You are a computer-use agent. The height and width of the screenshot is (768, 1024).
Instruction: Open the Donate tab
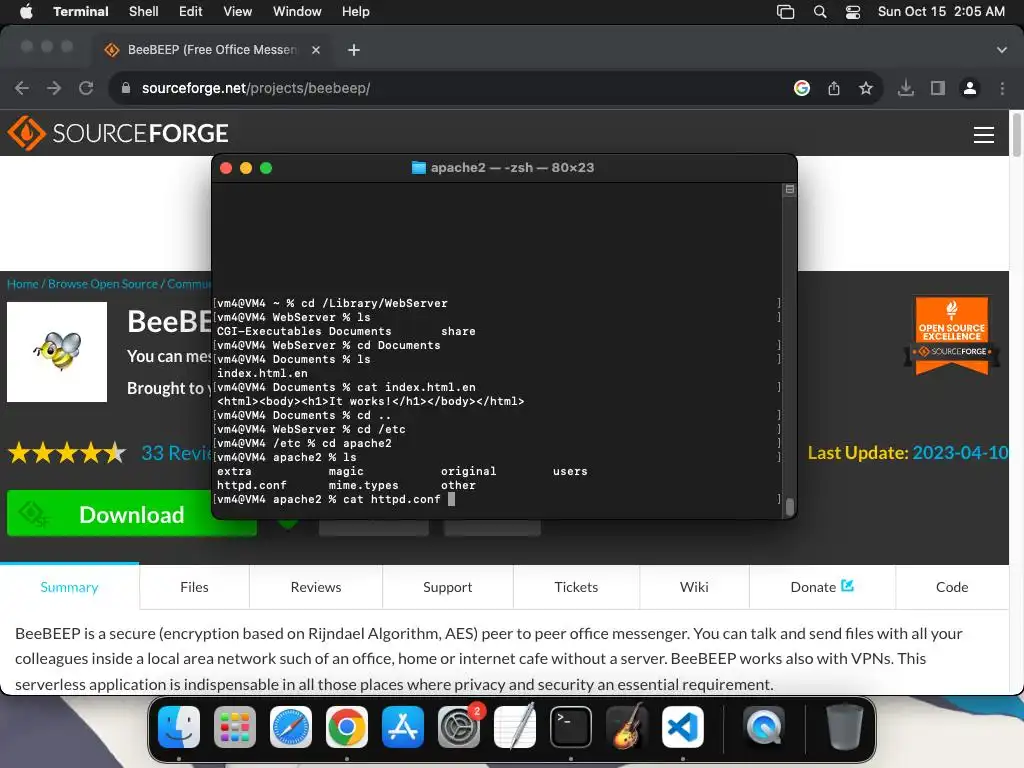822,587
